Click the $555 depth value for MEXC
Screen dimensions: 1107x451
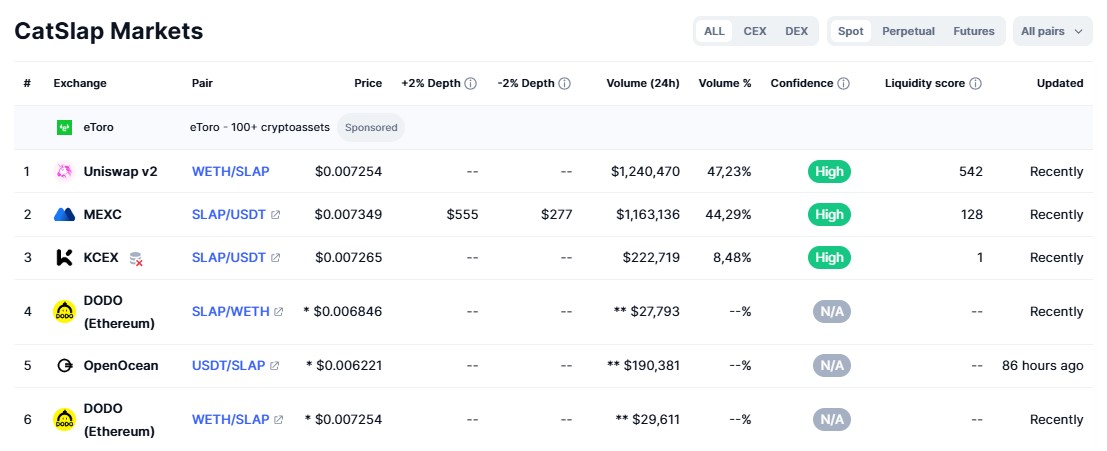point(462,215)
